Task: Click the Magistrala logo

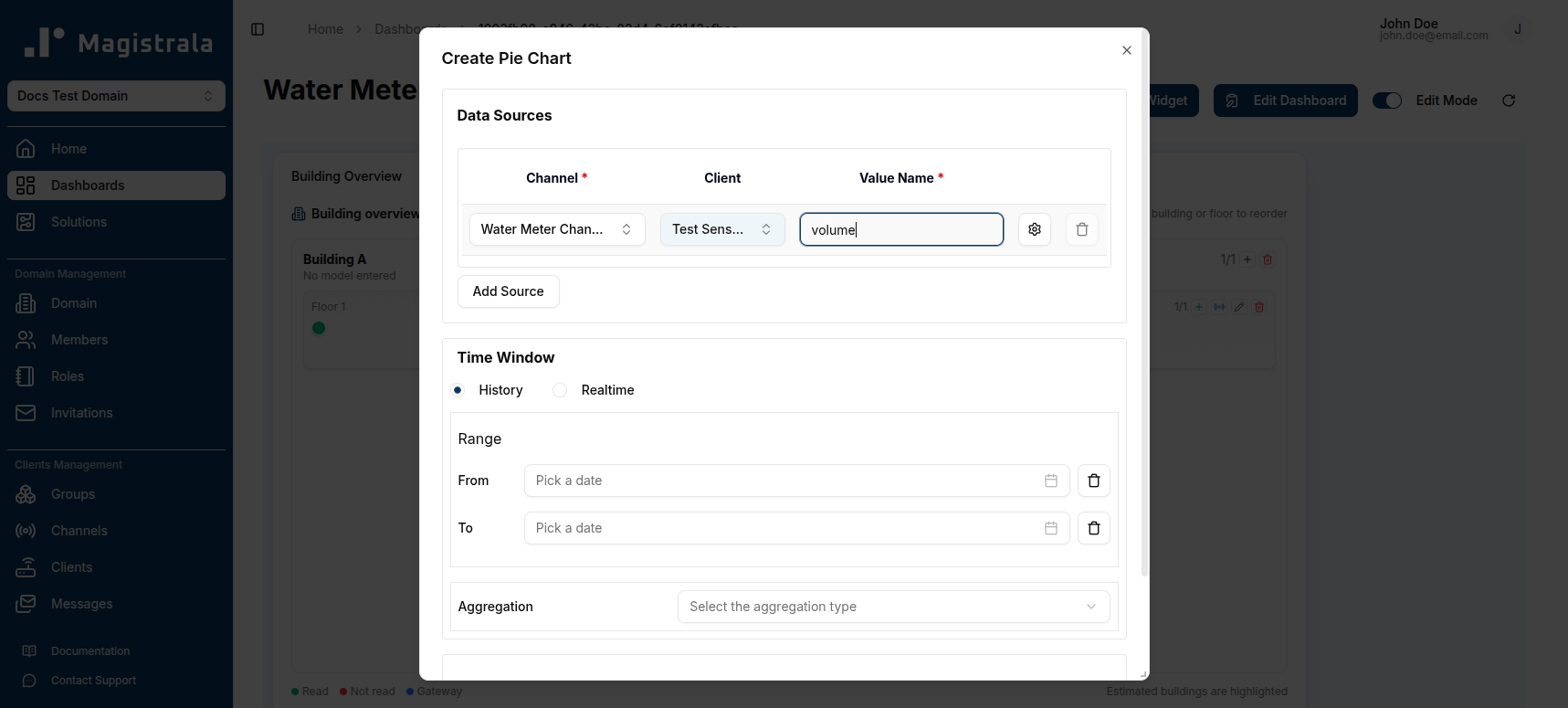Action: coord(118,43)
